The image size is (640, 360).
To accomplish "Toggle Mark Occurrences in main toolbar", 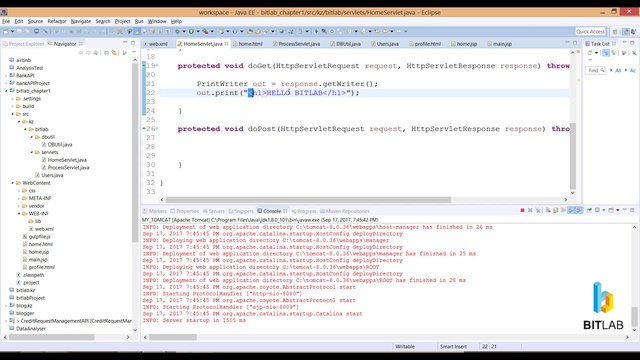I will pyautogui.click(x=138, y=31).
